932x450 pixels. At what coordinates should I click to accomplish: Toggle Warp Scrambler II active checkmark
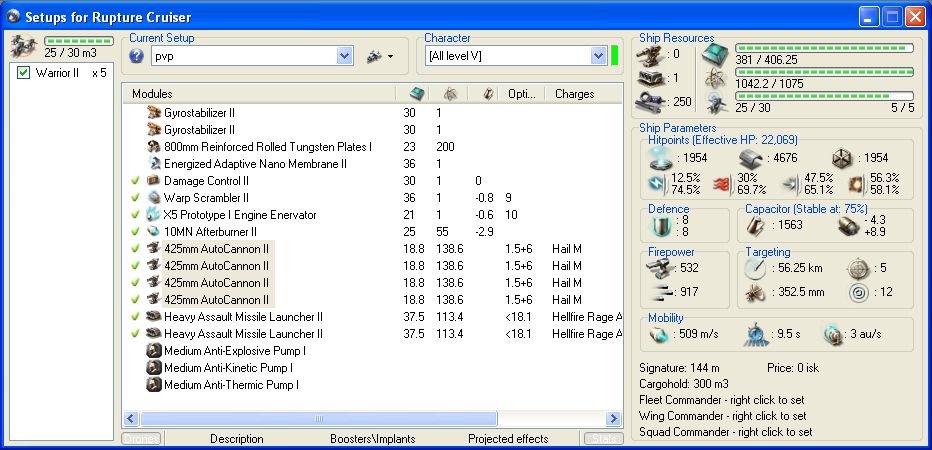[x=135, y=198]
